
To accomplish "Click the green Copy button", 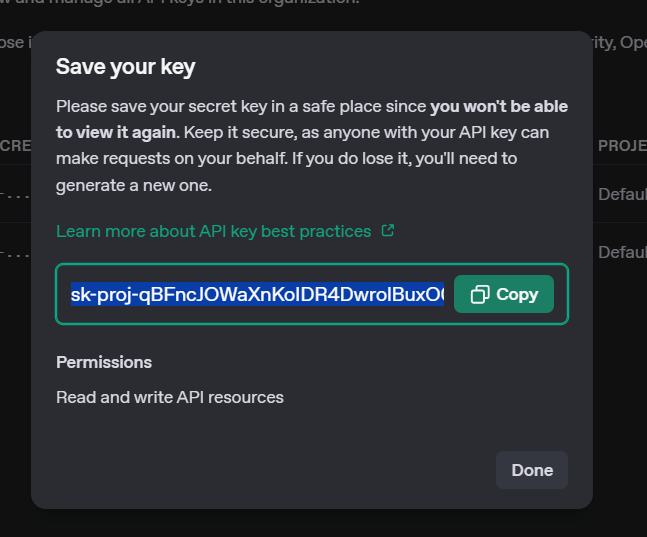I will 503,294.
